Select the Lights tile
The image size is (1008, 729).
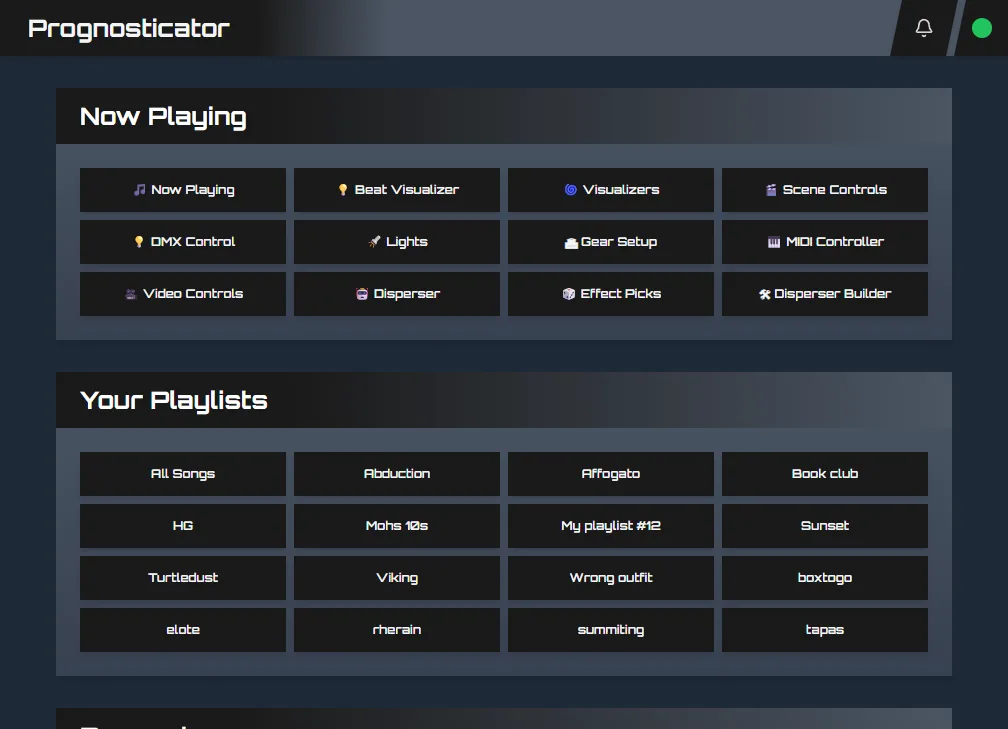pyautogui.click(x=397, y=242)
